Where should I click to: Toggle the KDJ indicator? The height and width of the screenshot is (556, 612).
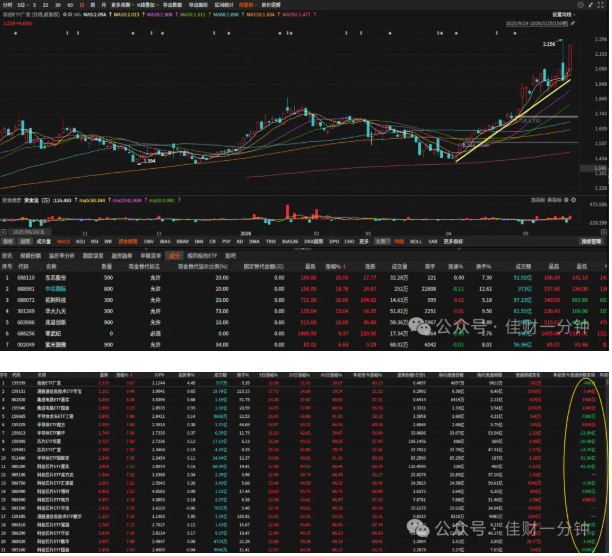[81, 243]
